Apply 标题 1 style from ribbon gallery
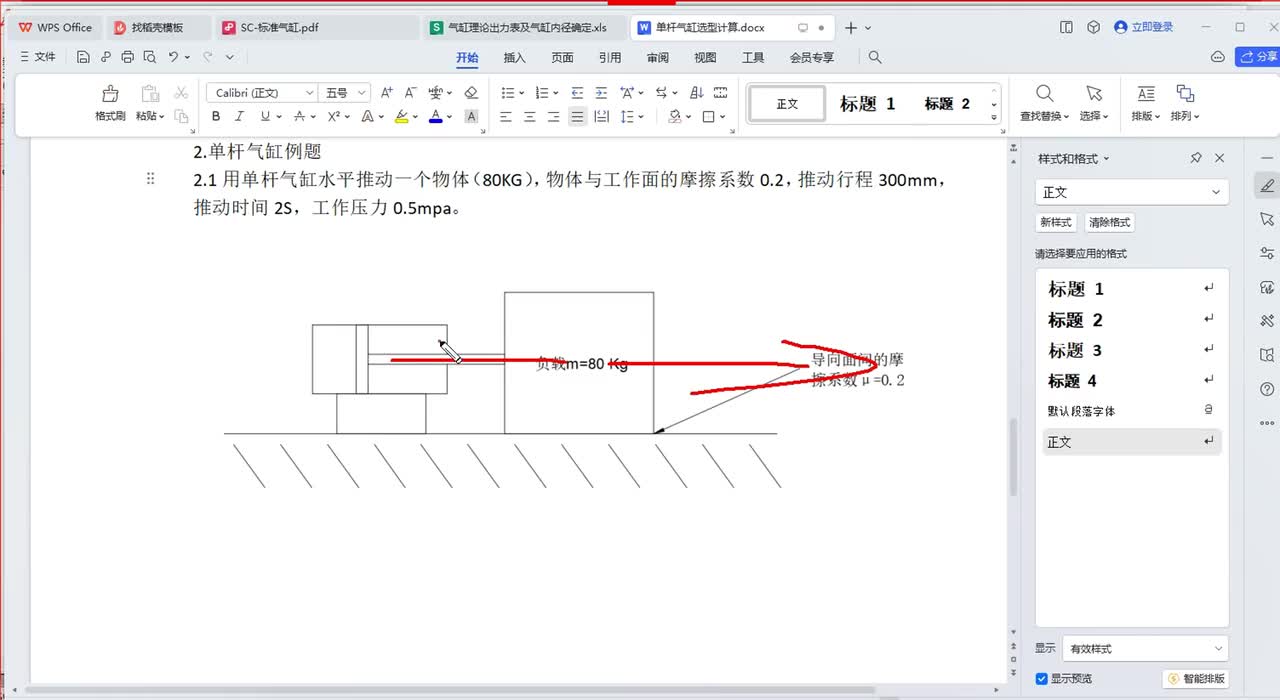 [x=867, y=103]
